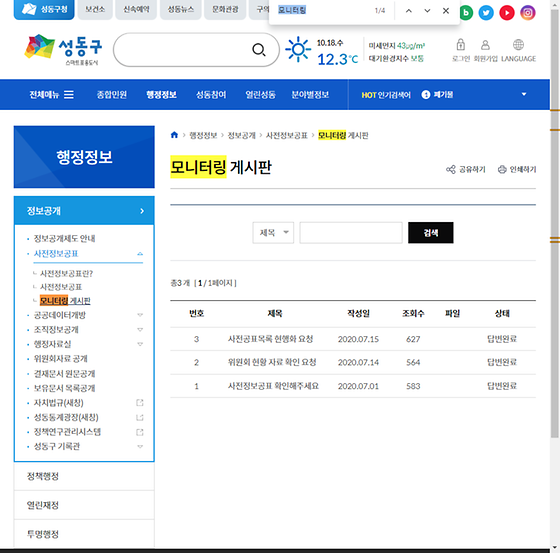The height and width of the screenshot is (553, 560).
Task: Click the 정보공개 section chevron
Action: coord(142,211)
